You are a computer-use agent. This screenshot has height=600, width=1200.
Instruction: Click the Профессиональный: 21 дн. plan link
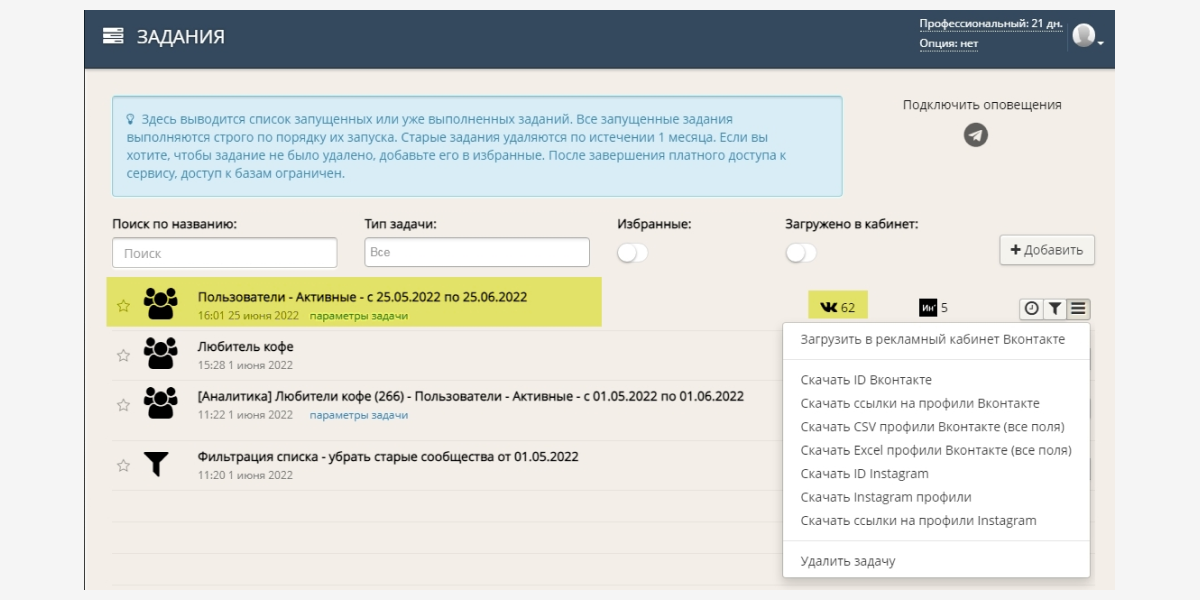[x=990, y=23]
